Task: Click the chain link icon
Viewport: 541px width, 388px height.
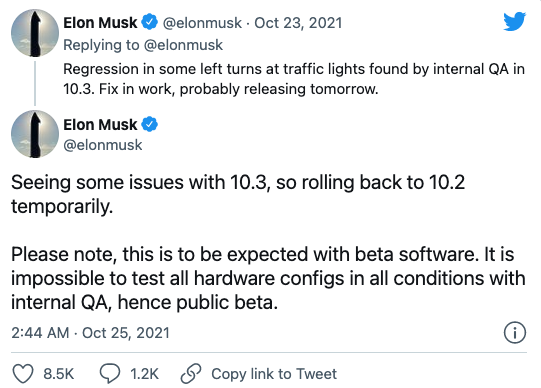Action: [x=191, y=374]
